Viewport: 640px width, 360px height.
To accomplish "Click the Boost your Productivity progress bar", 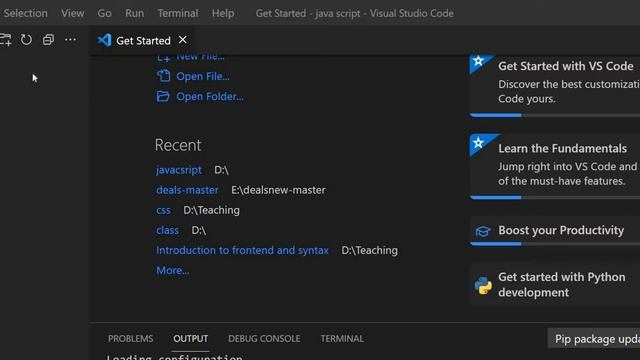I will coord(555,244).
